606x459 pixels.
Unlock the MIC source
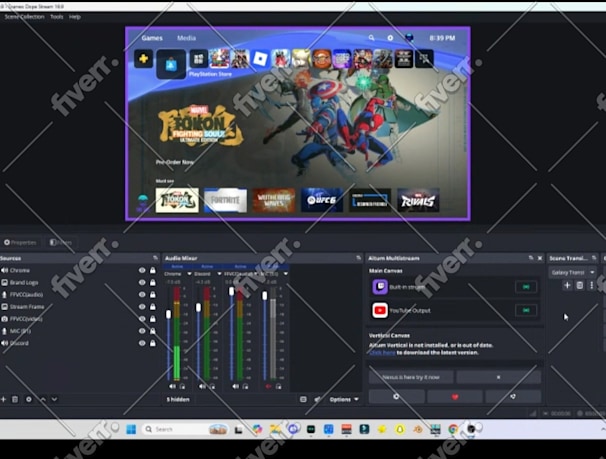(153, 331)
